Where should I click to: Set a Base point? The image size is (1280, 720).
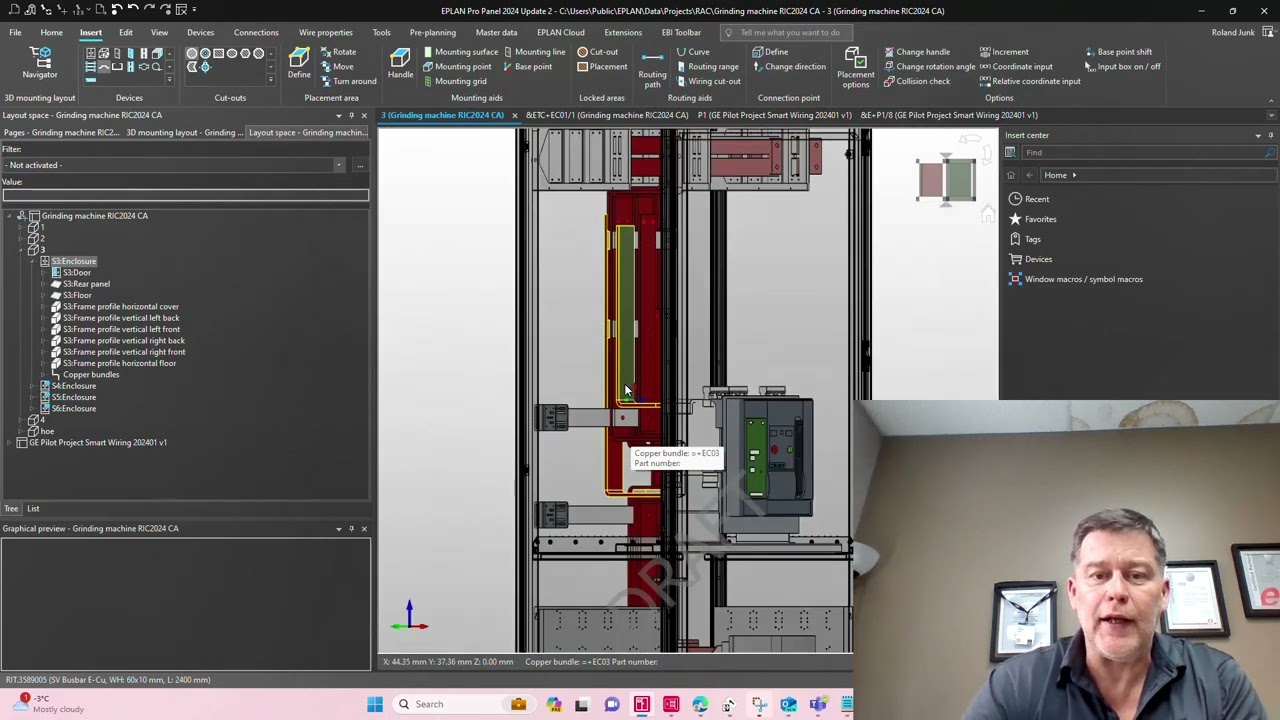[x=527, y=67]
